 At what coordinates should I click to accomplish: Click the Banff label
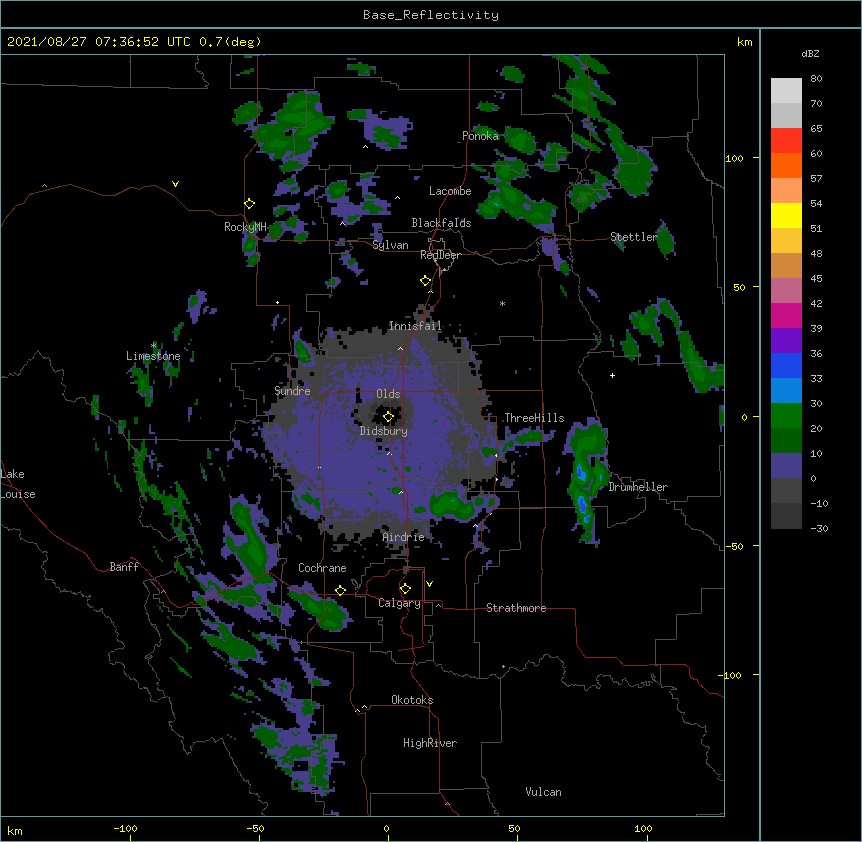tap(124, 567)
